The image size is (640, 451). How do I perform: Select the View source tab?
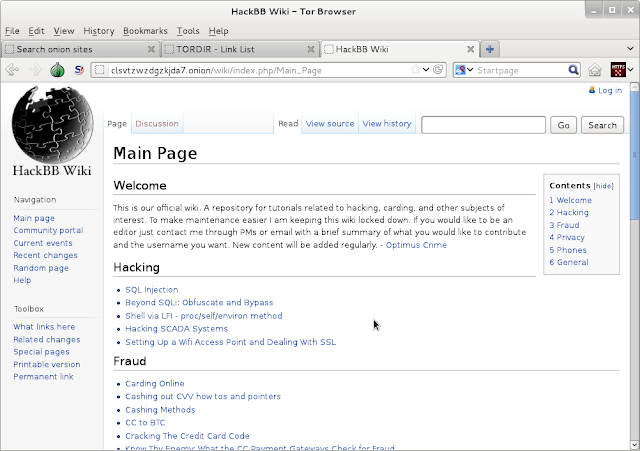(x=330, y=124)
